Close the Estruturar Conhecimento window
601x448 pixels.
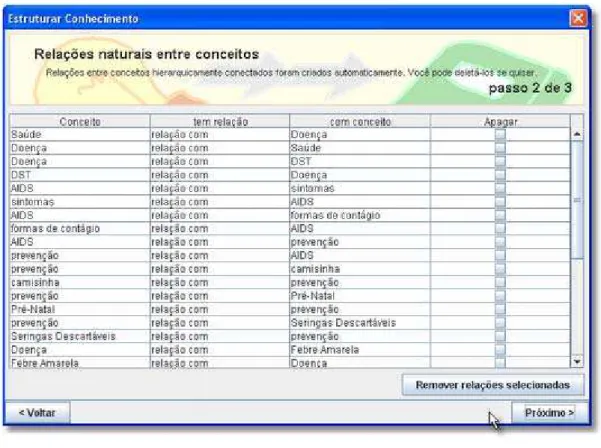pos(578,18)
